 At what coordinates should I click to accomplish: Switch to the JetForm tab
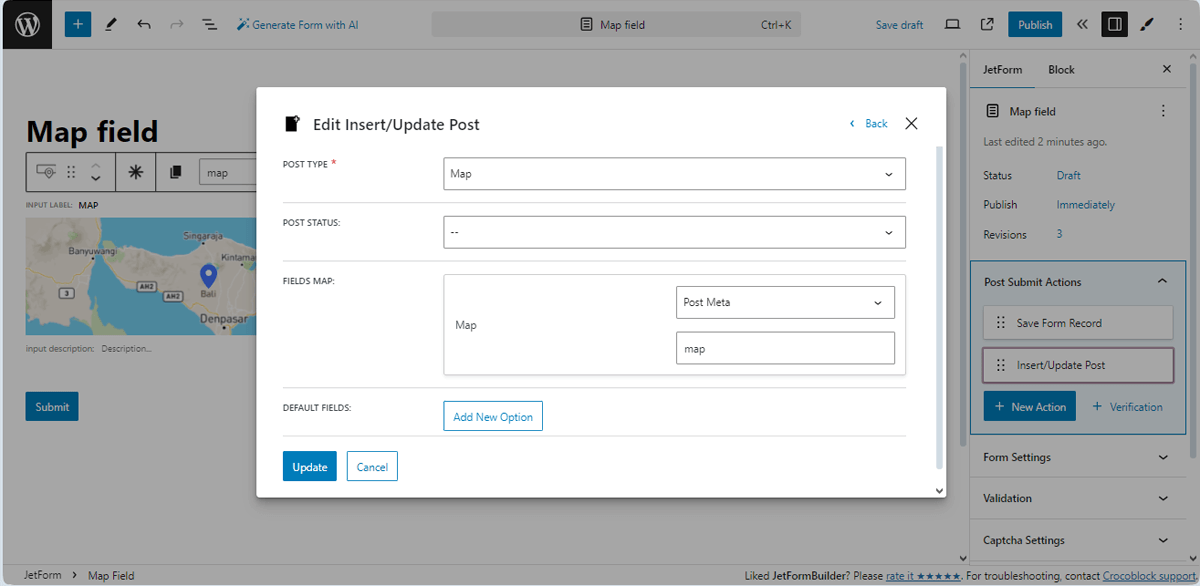[x=1002, y=70]
